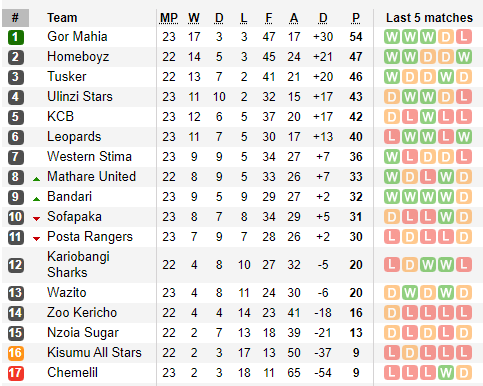Viewport: 483px width, 386px height.
Task: Click the Last 5 matches header
Action: point(429,18)
